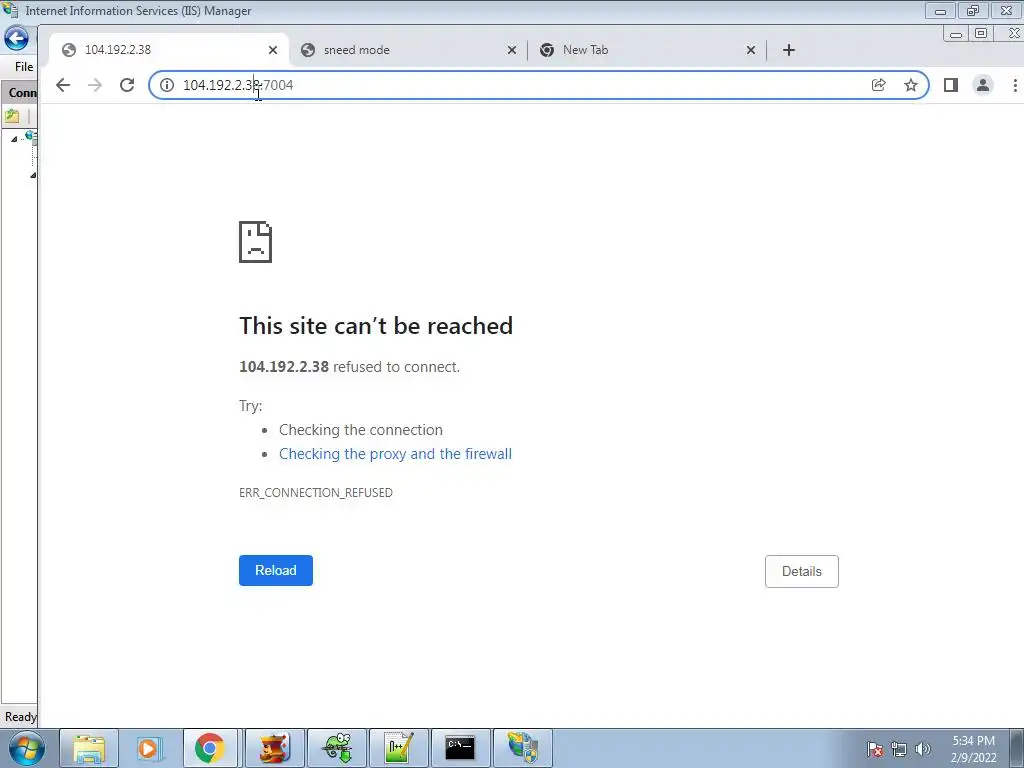Close the New Tab tab
The image size is (1024, 768).
tap(751, 50)
